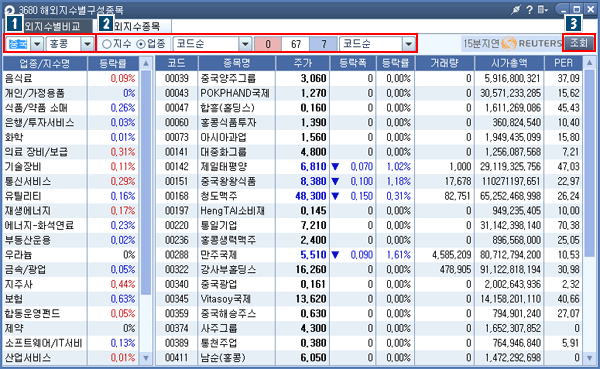Select the 은행/투자서비스 sector row
The height and width of the screenshot is (369, 600).
[71, 122]
